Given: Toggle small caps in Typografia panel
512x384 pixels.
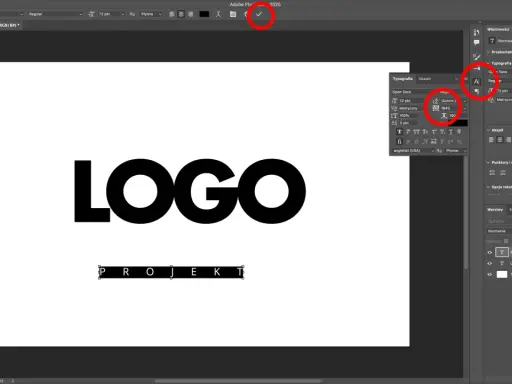Looking at the screenshot, I should click(x=425, y=132).
